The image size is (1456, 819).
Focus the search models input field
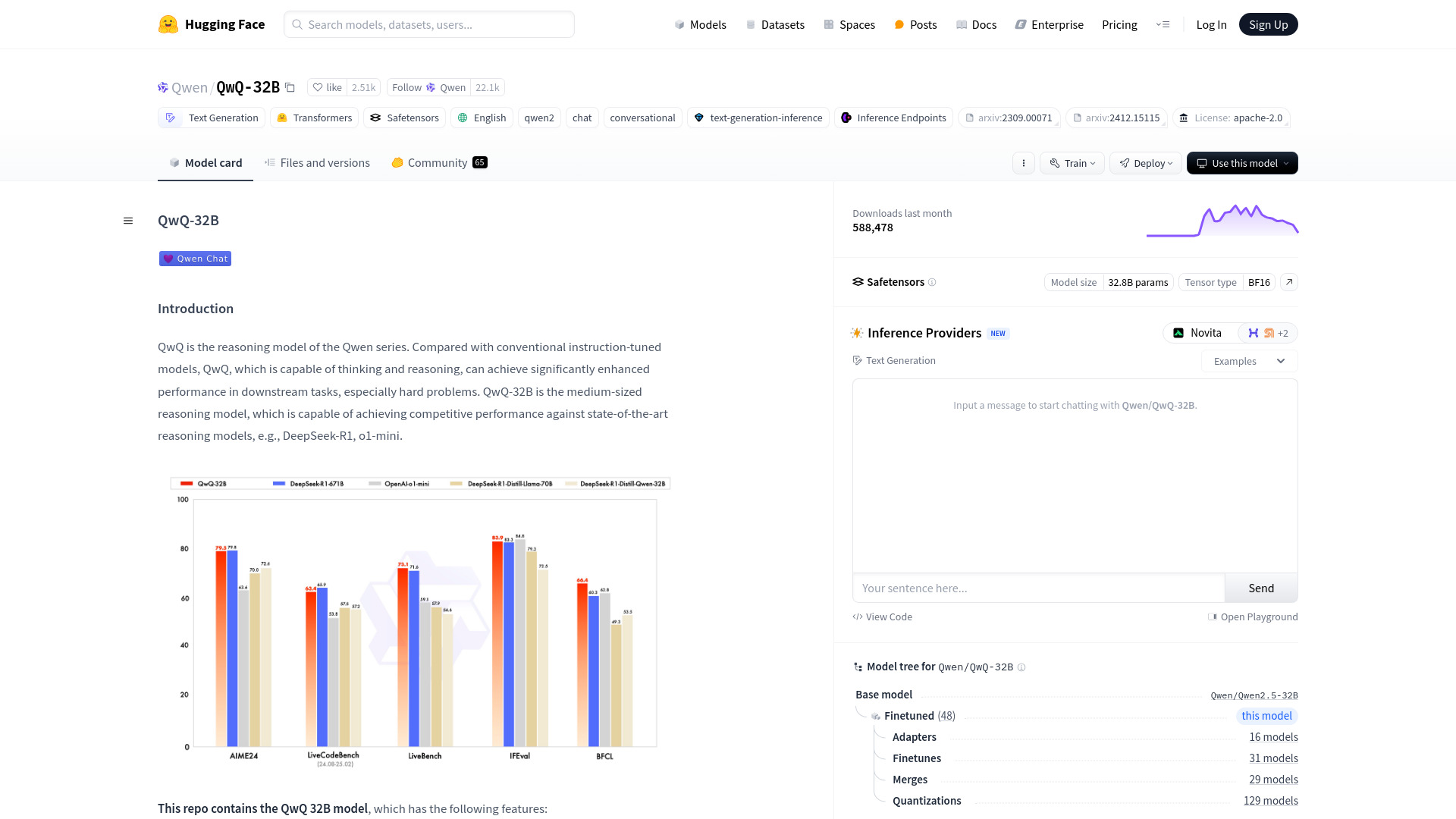click(429, 24)
